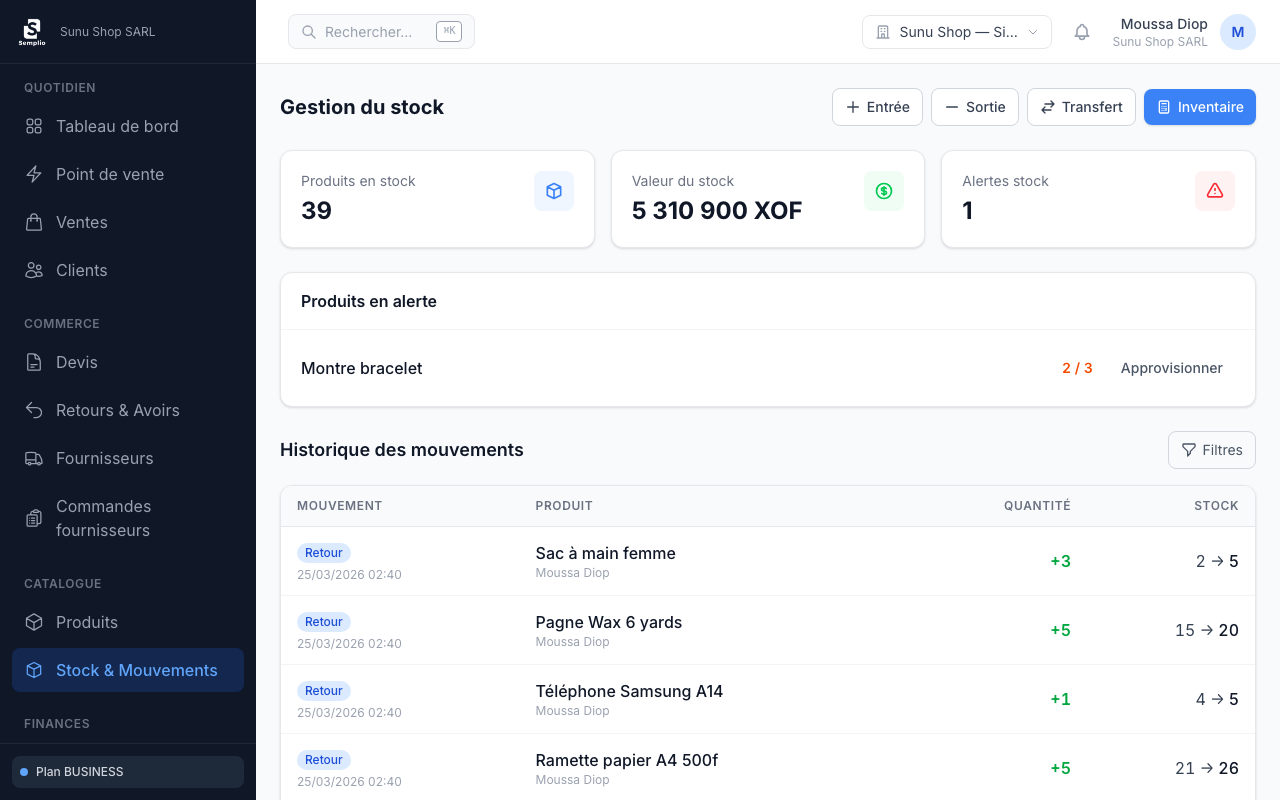
Task: Click the Inventaire button
Action: coord(1199,107)
